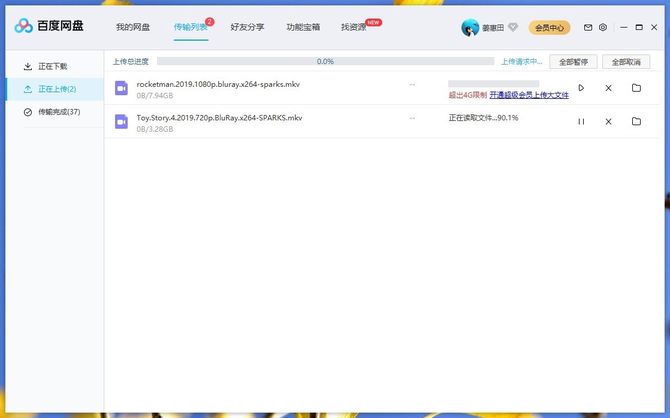Open folder for the rocketman file
The image size is (670, 418).
[636, 88]
